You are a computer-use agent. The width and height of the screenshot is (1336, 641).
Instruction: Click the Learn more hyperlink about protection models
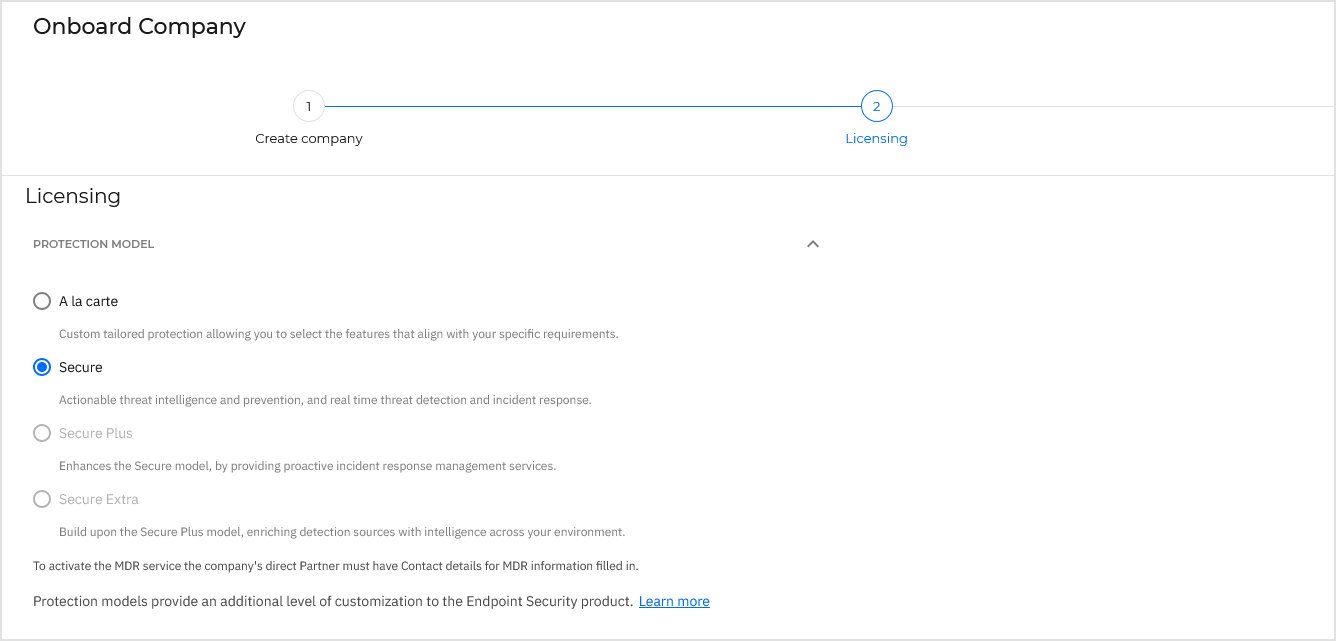pyautogui.click(x=673, y=601)
